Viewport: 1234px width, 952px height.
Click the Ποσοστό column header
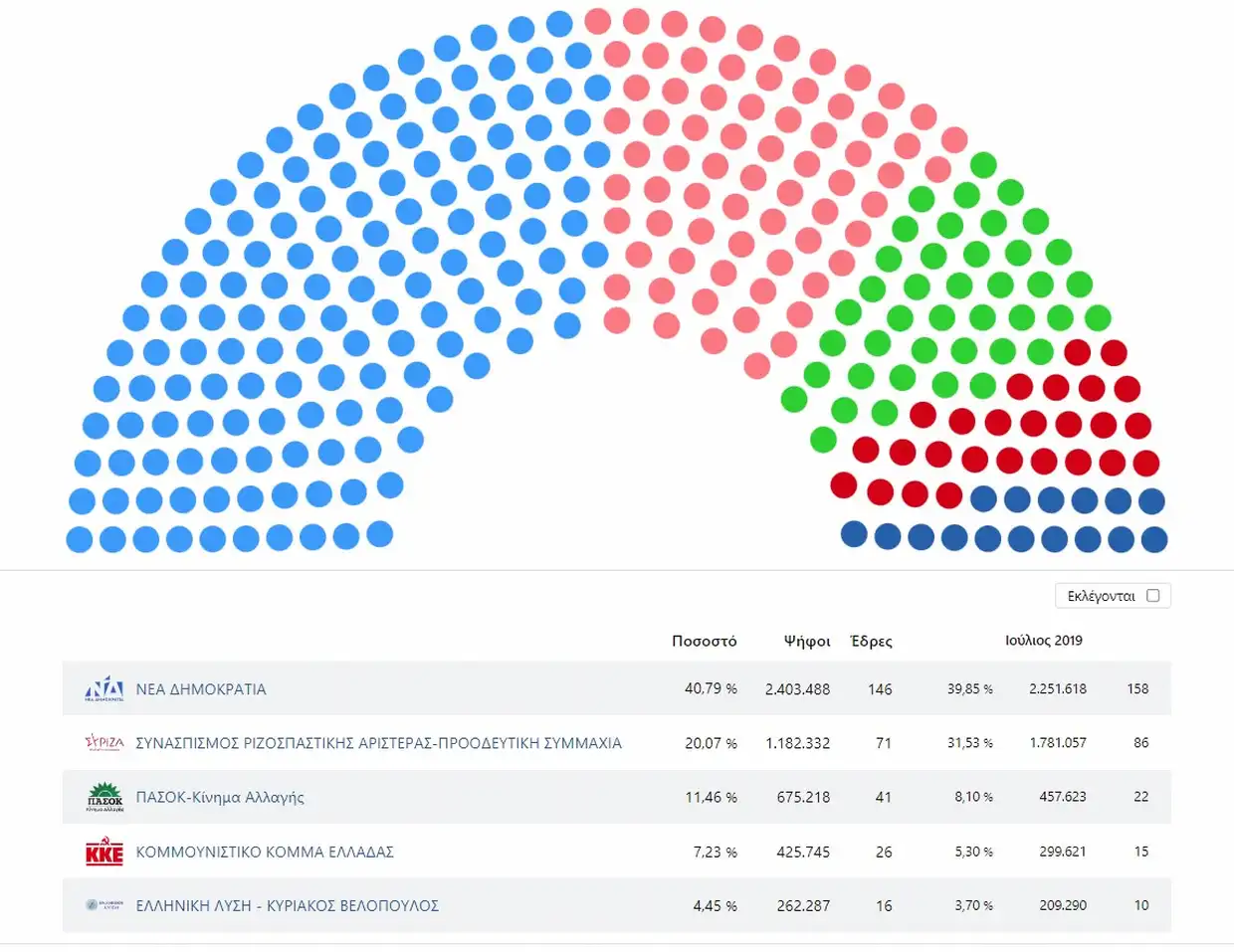pyautogui.click(x=704, y=641)
